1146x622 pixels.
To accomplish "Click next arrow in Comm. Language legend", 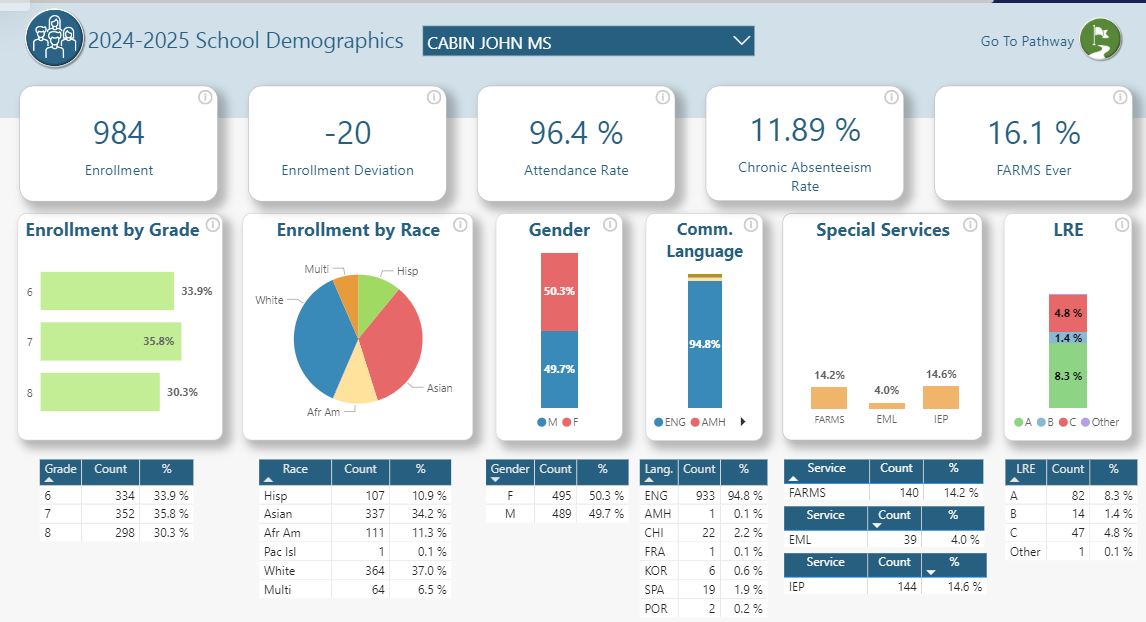I will [x=743, y=422].
